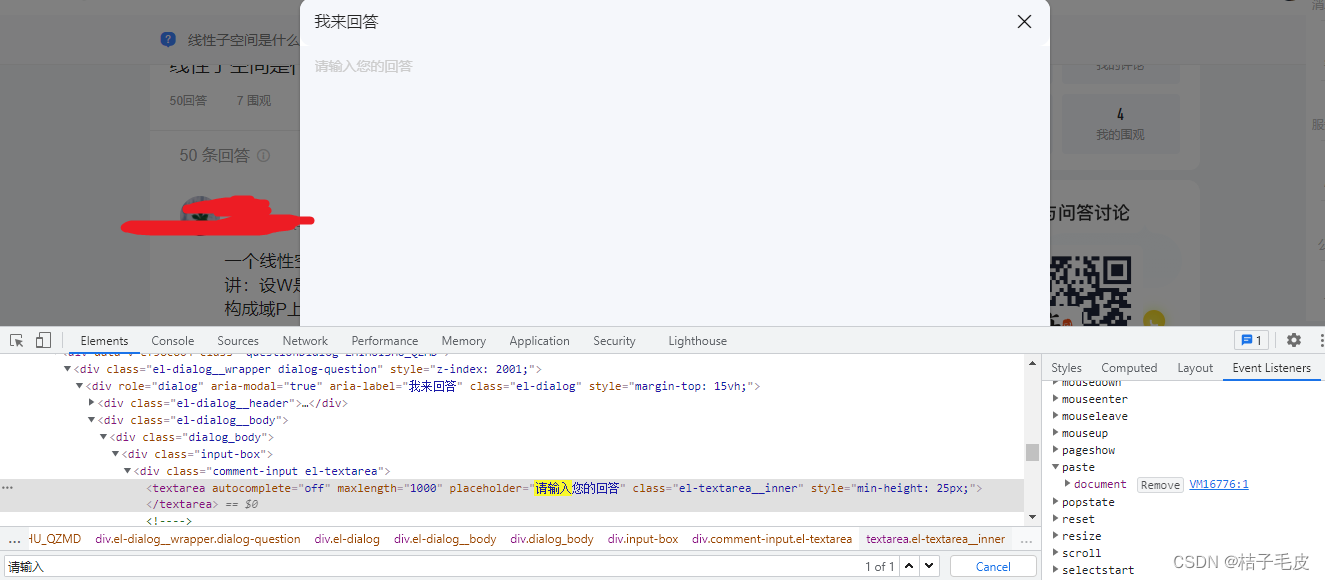
Task: Select the div.dialog_body breadcrumb
Action: point(552,539)
